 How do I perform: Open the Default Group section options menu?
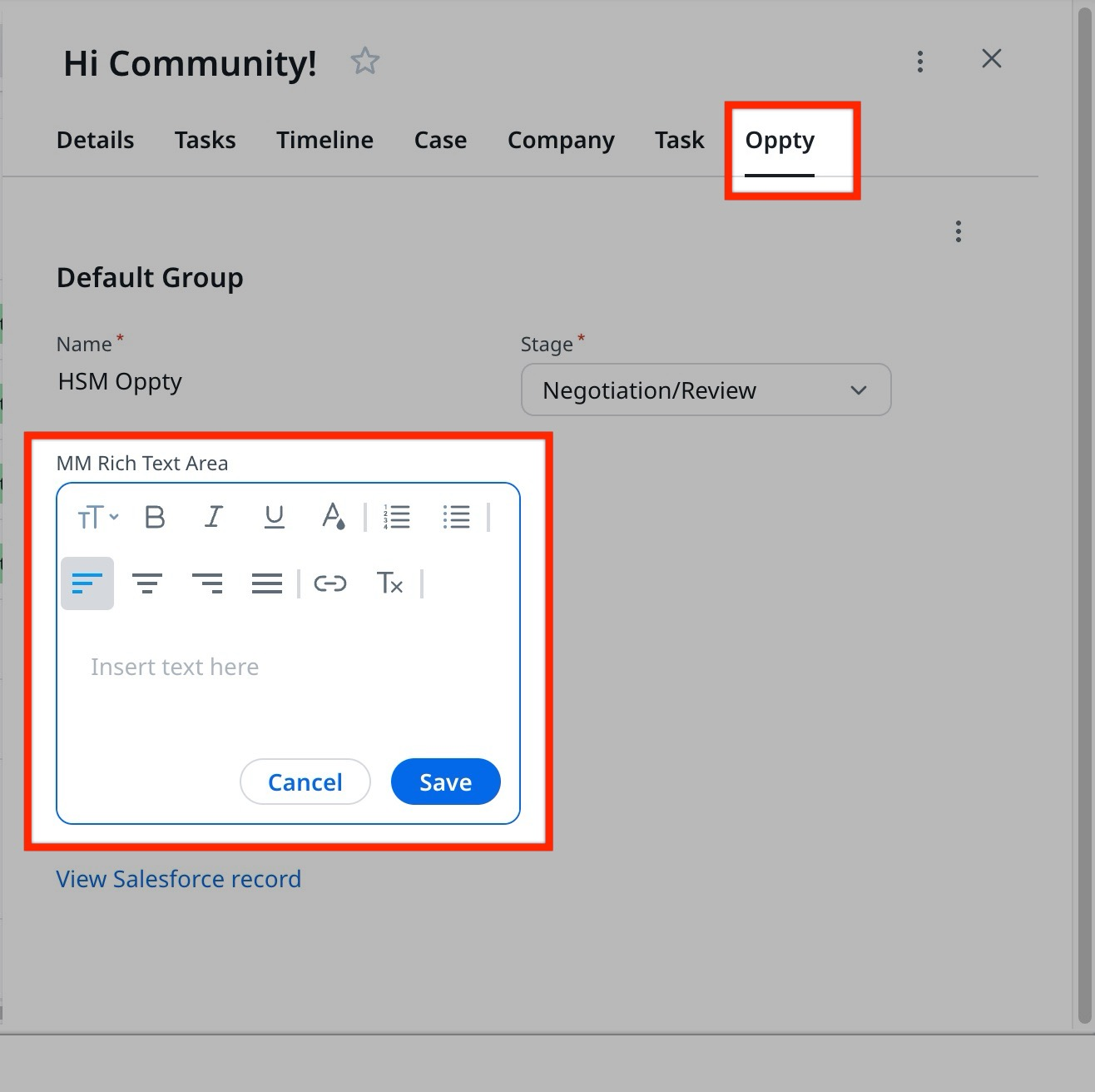pyautogui.click(x=959, y=231)
